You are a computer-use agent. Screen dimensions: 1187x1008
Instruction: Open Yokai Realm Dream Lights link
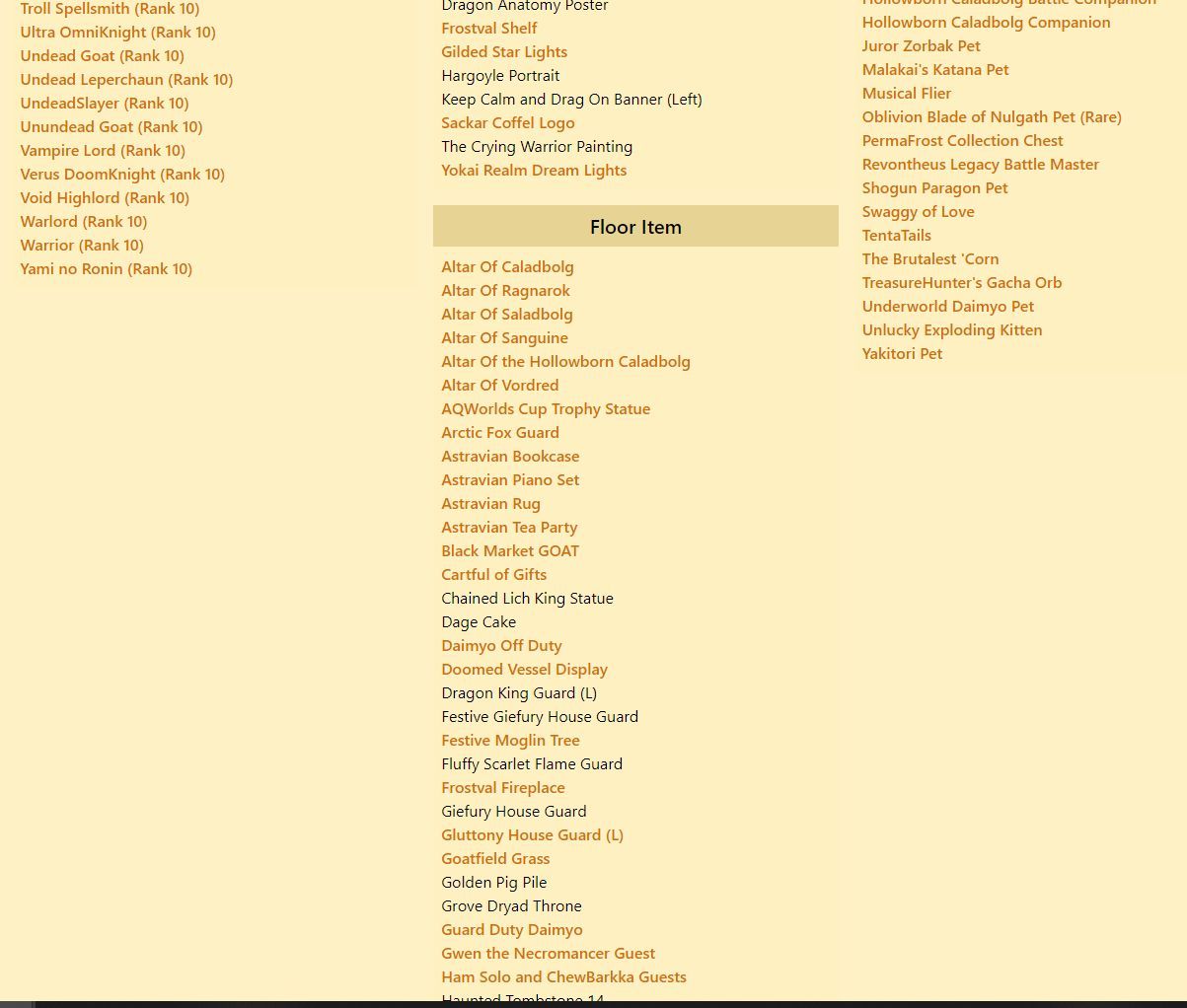tap(534, 170)
